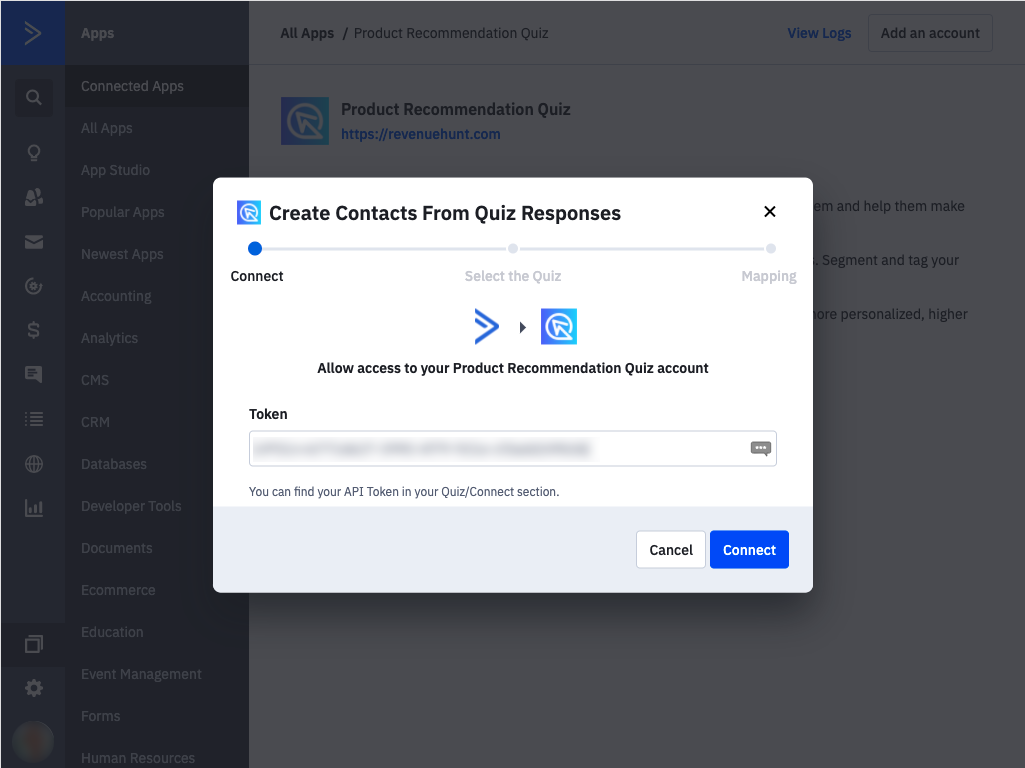Open the Conversations chat icon in the sidebar
This screenshot has height=768, width=1025.
pos(33,374)
